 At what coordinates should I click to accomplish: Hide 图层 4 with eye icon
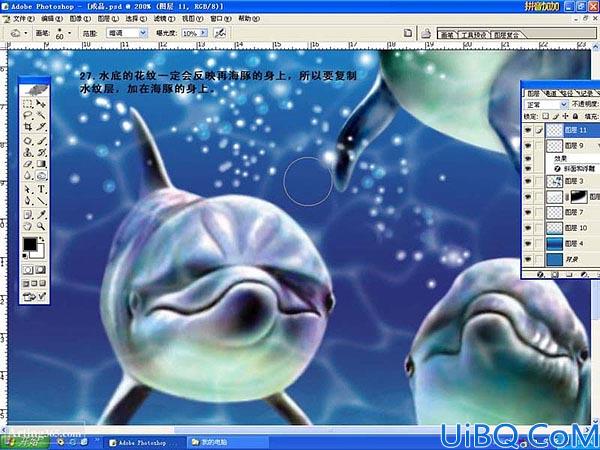point(528,243)
